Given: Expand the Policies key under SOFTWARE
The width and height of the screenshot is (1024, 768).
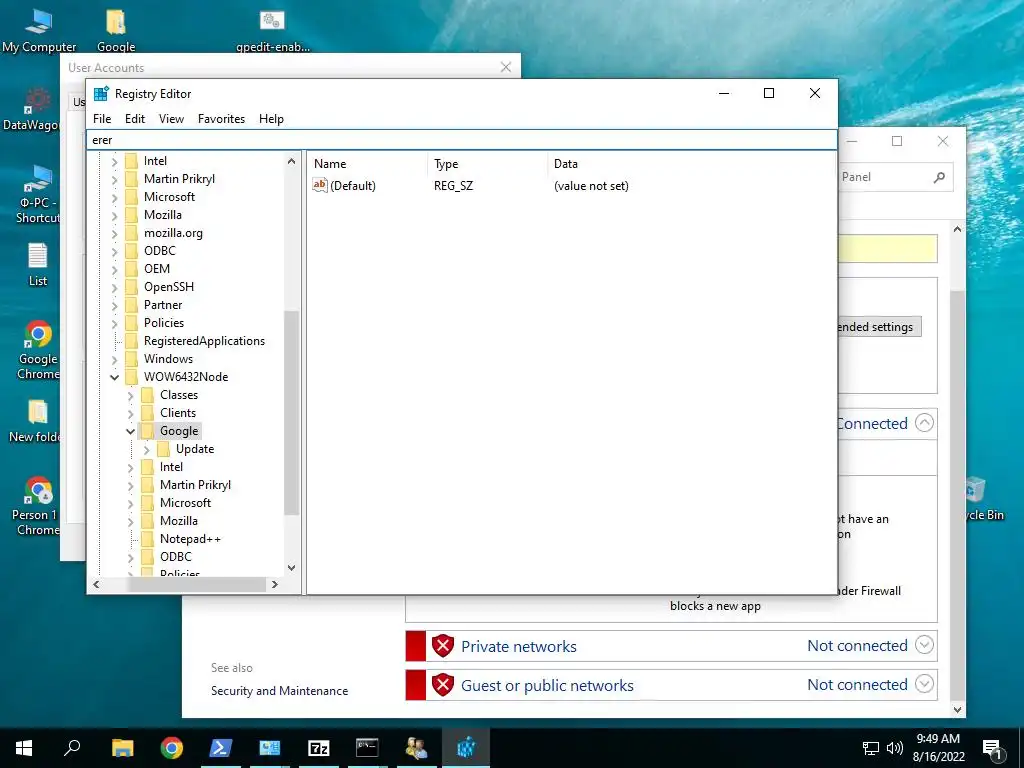Looking at the screenshot, I should tap(114, 323).
